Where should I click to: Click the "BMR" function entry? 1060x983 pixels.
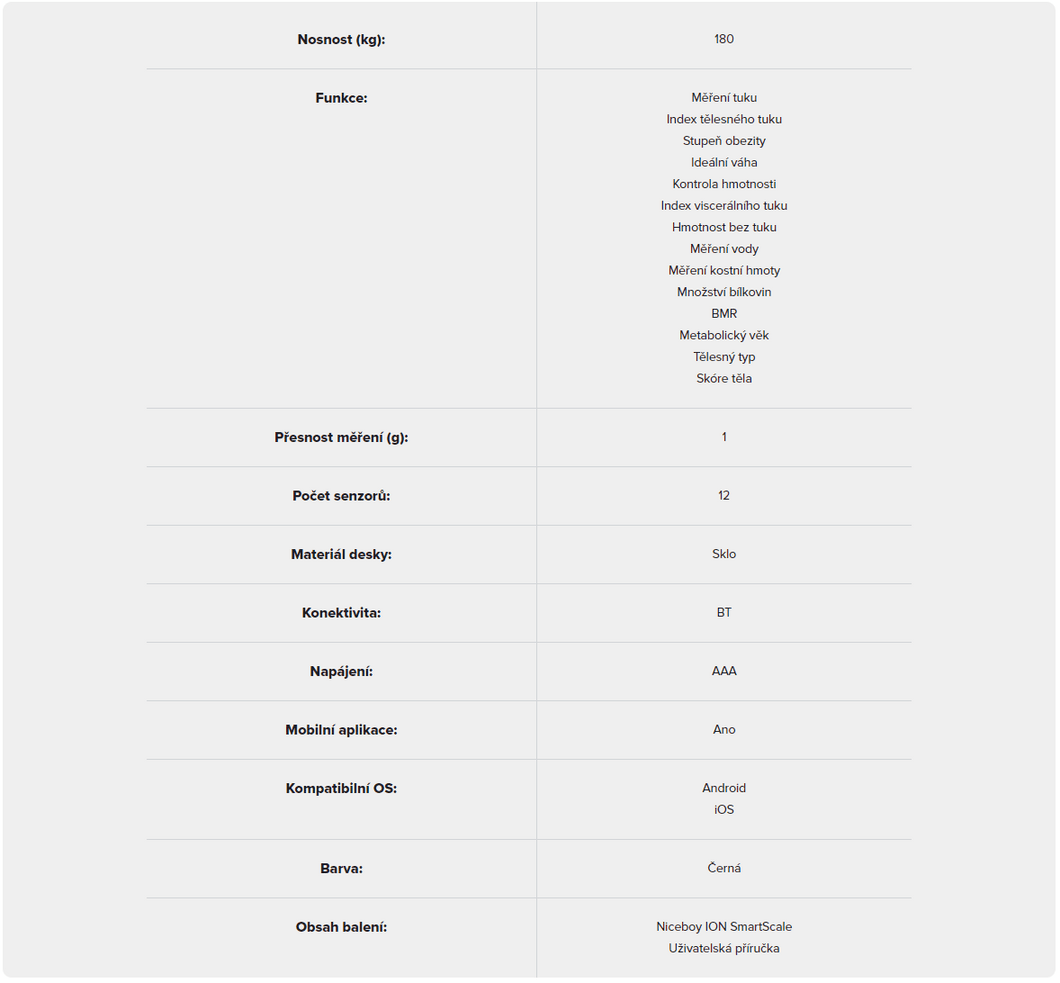[724, 314]
